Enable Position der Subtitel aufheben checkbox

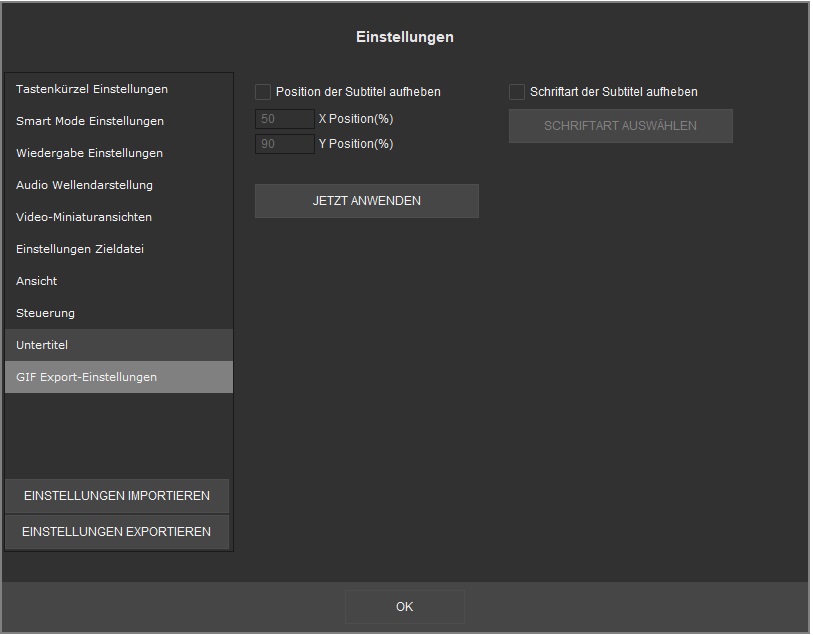pos(263,92)
